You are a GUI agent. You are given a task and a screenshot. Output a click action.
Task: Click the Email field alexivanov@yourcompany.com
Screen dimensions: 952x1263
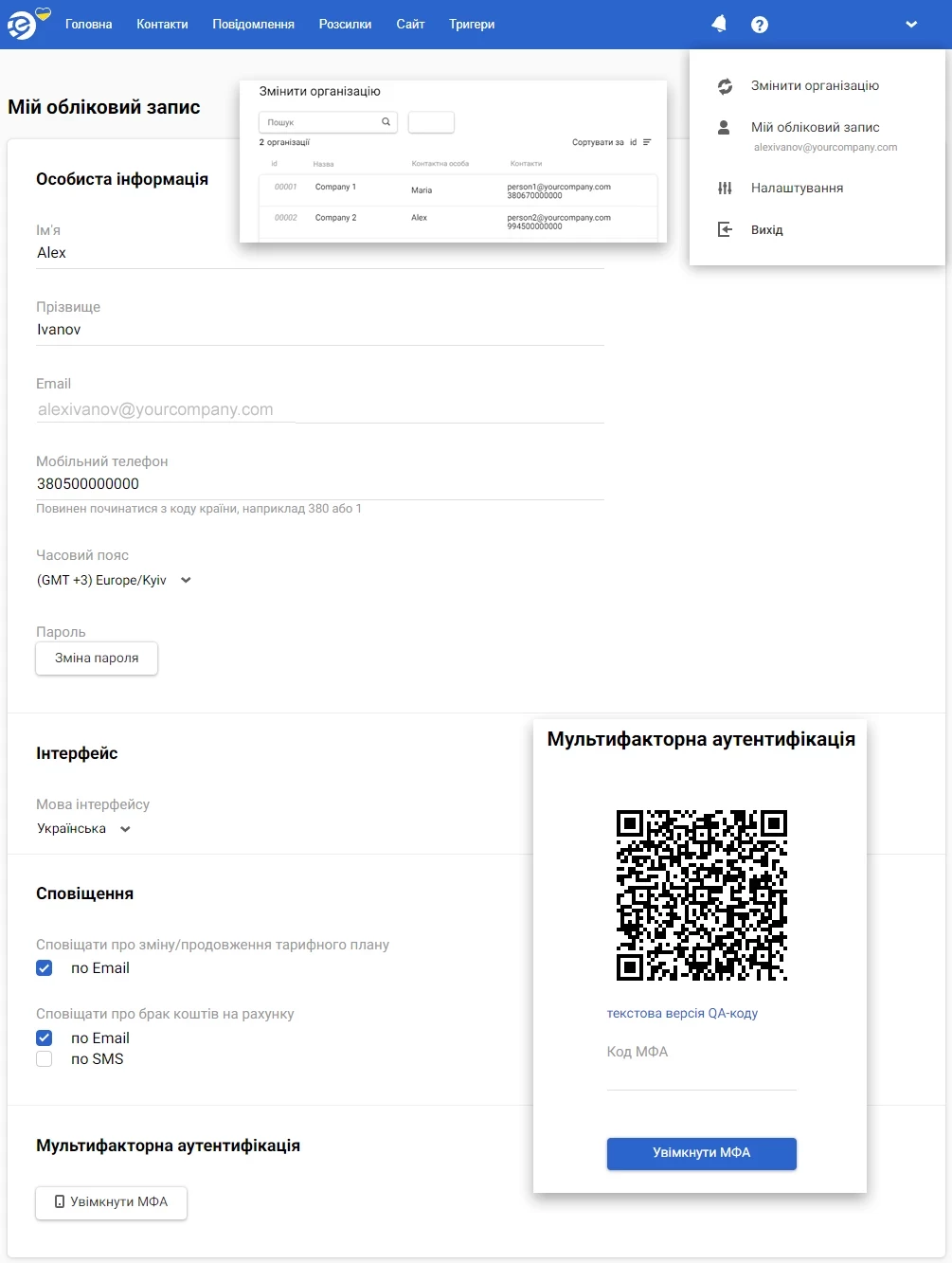(x=320, y=409)
